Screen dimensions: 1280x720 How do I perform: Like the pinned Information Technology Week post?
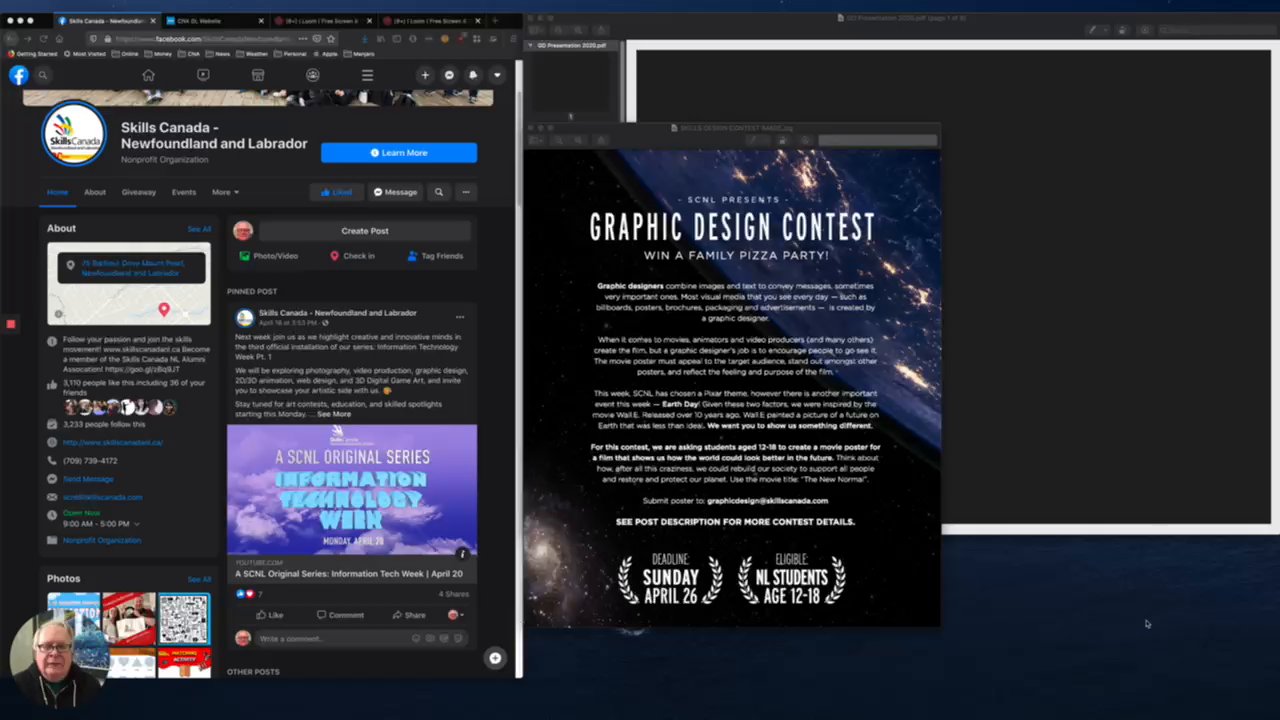pos(269,615)
